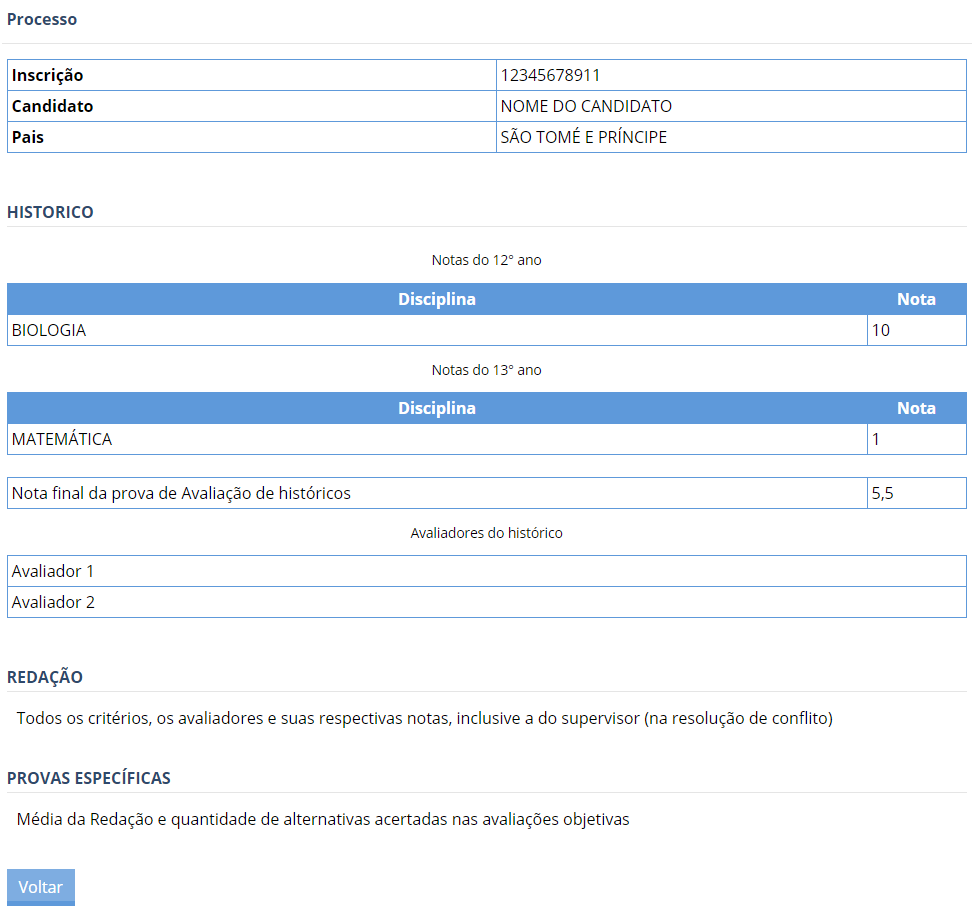This screenshot has height=914, width=976.
Task: Click the Nota value 10 for BIOLOGIA
Action: (x=880, y=329)
